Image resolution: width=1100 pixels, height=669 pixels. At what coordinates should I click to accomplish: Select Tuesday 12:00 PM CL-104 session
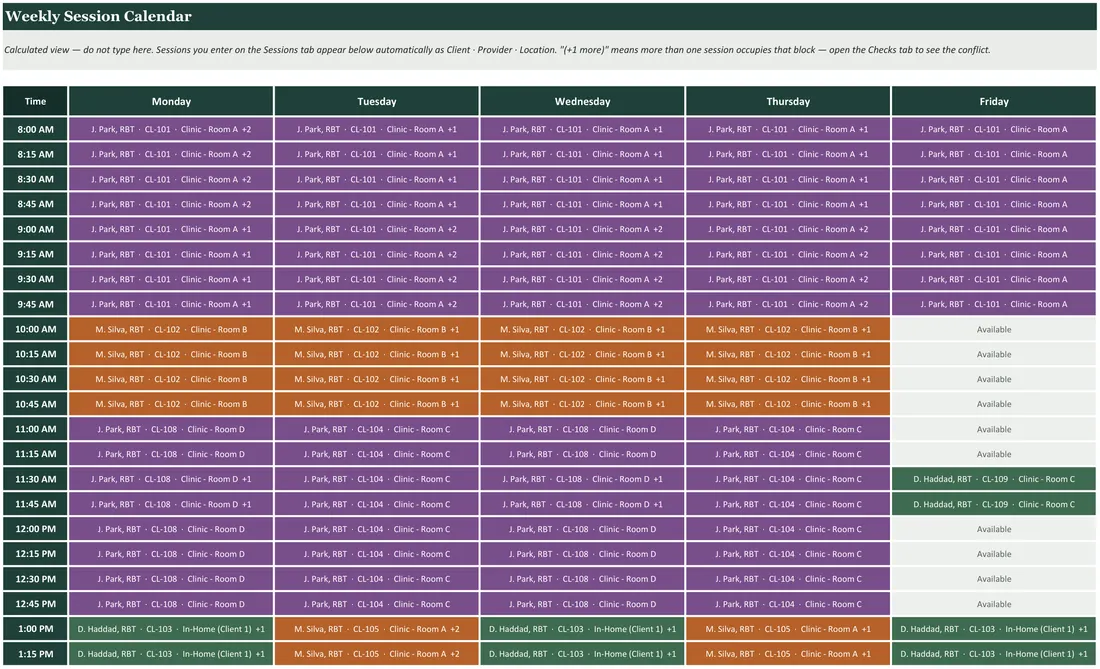coord(377,529)
